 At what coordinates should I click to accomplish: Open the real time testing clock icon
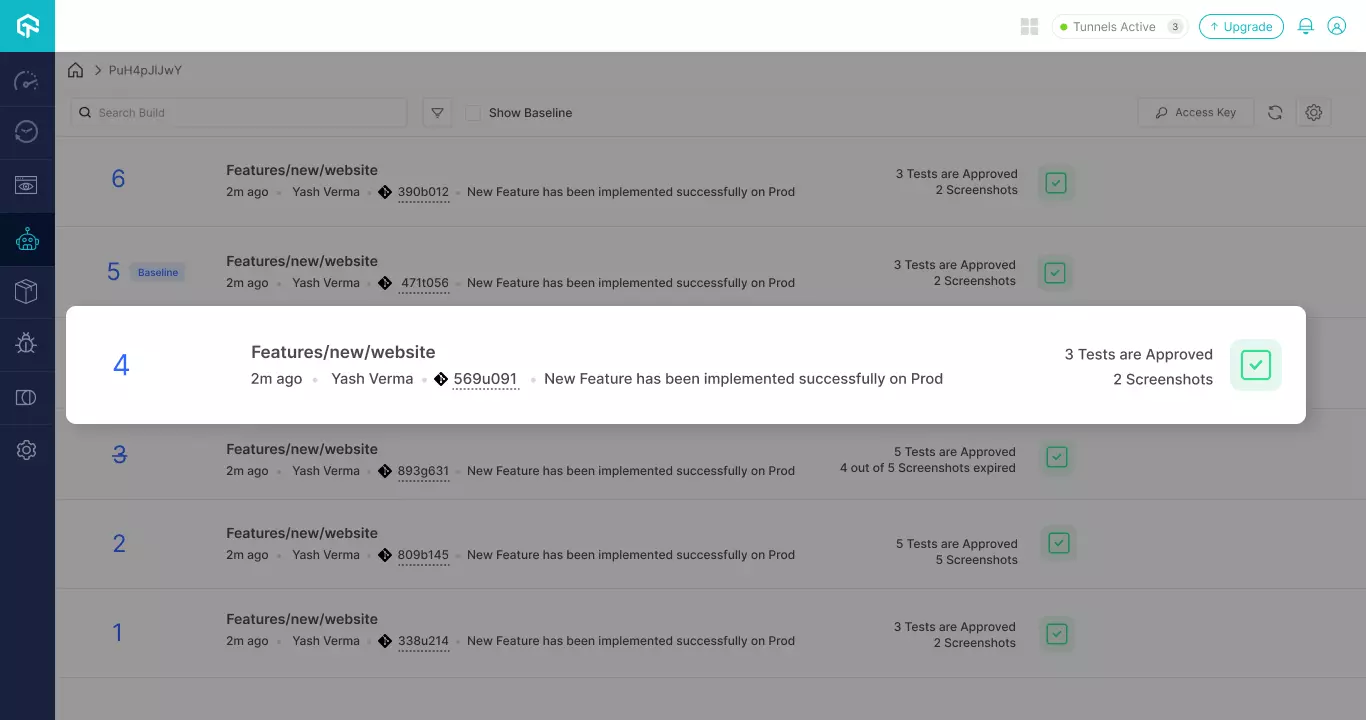(x=27, y=132)
